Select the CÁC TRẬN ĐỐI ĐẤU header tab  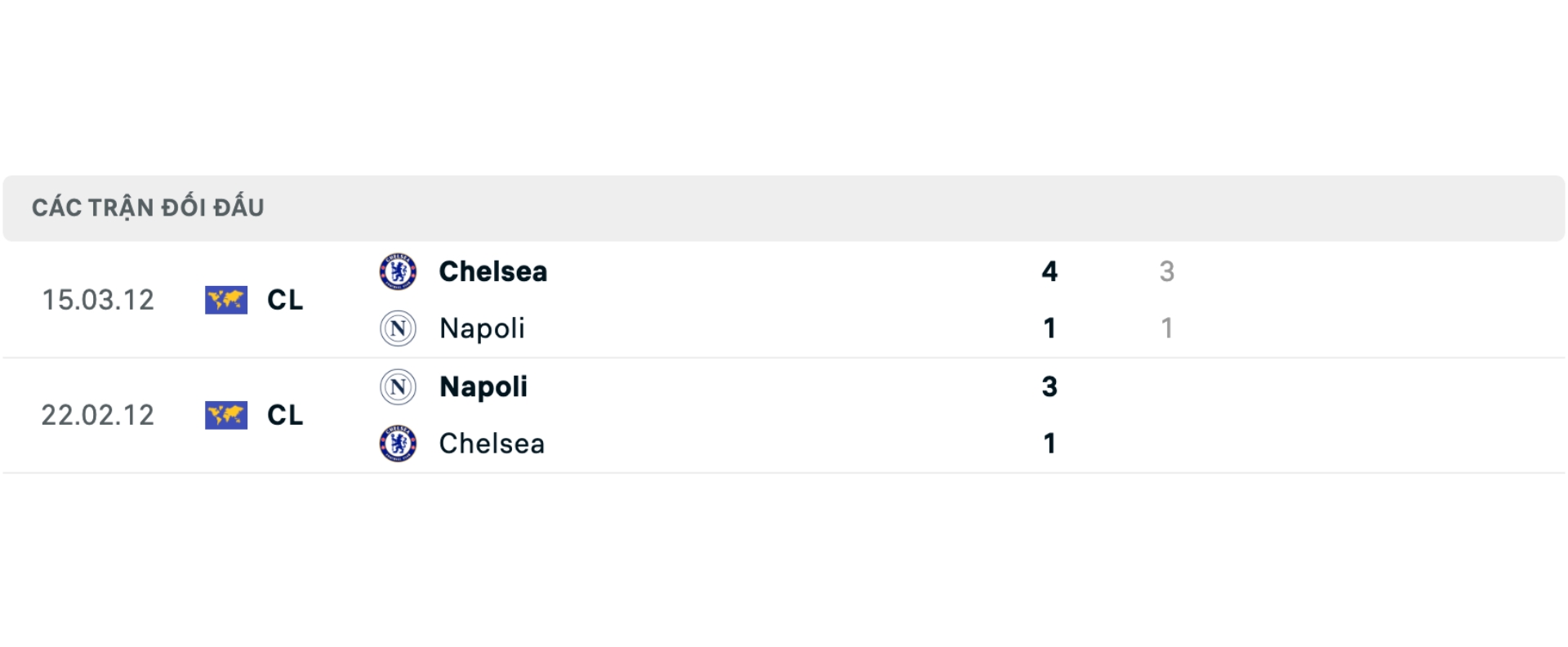click(x=149, y=207)
